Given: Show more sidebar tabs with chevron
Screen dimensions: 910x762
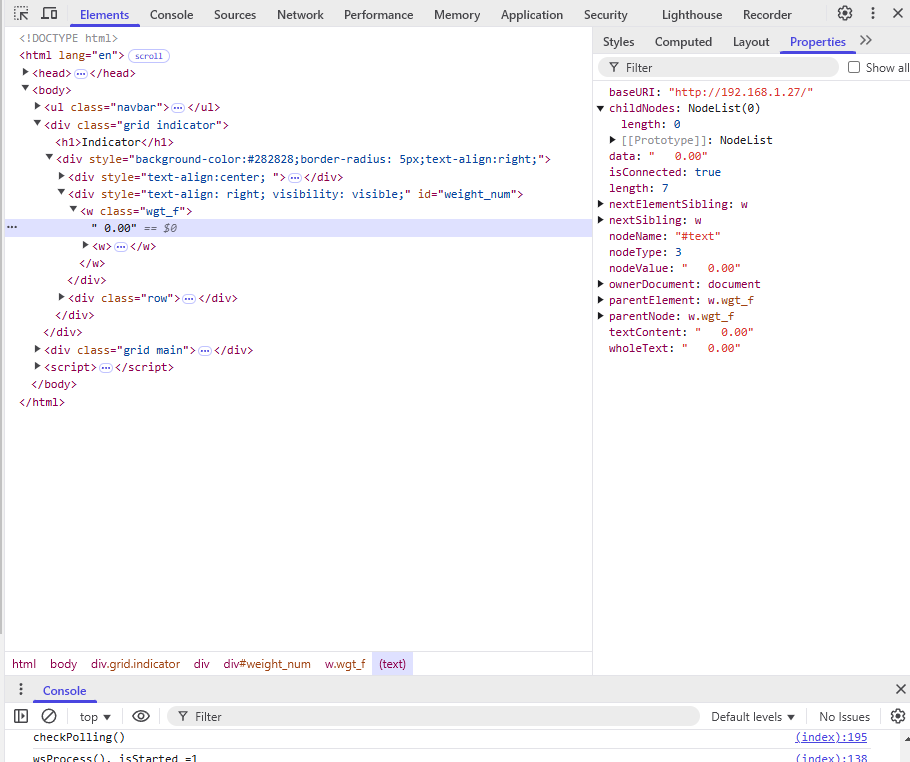Looking at the screenshot, I should click(866, 41).
